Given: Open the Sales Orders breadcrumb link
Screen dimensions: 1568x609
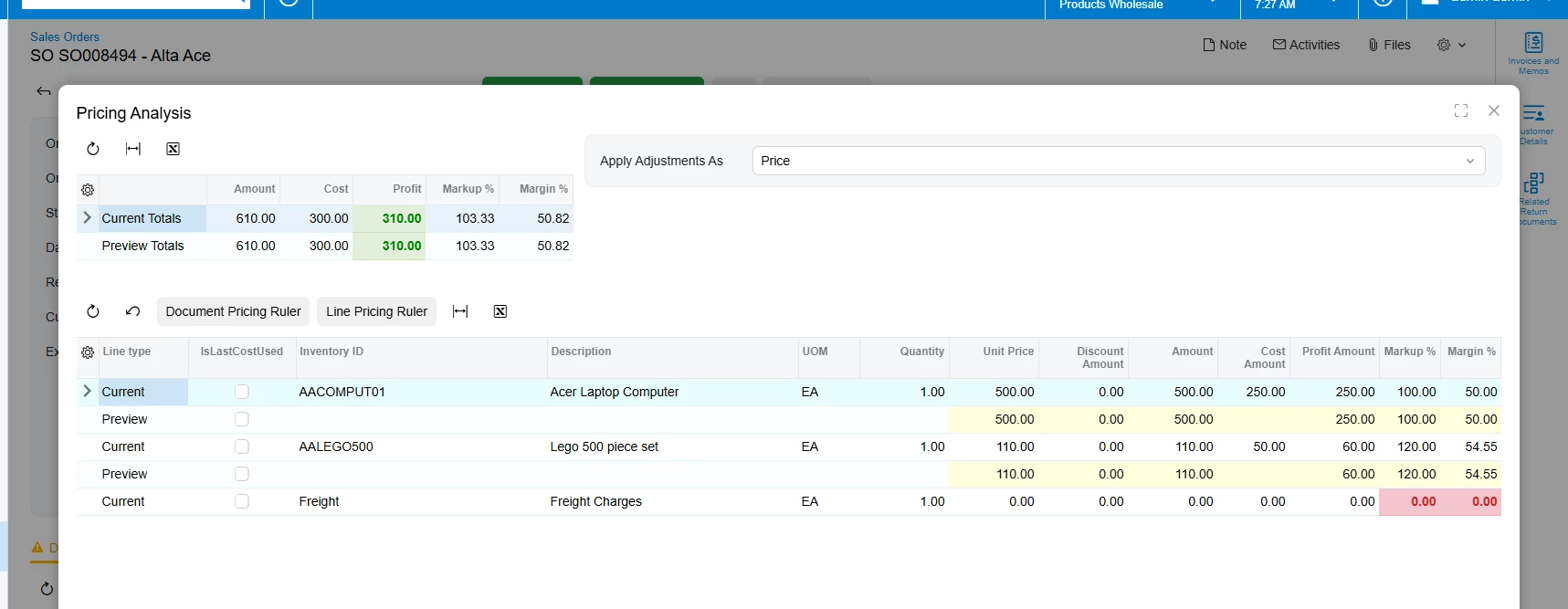Looking at the screenshot, I should pos(65,37).
